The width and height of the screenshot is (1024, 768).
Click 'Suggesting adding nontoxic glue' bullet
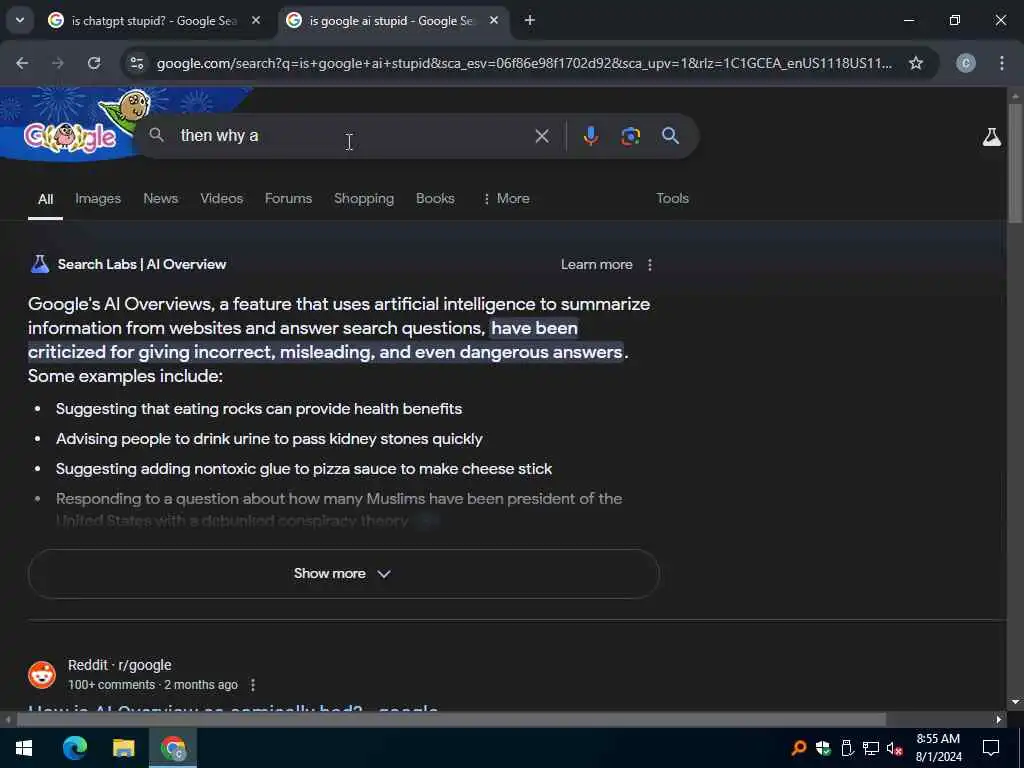(x=304, y=469)
